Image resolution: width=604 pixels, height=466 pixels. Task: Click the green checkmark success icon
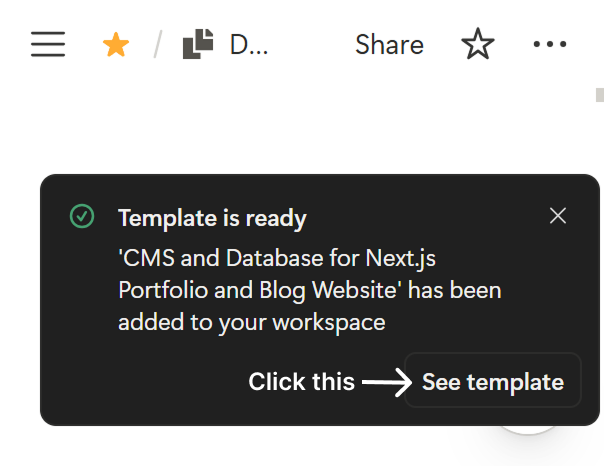[x=82, y=216]
